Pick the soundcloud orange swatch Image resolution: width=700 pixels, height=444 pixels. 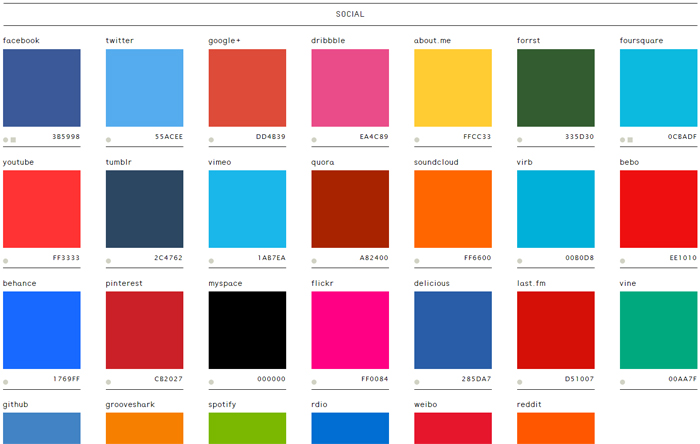click(453, 209)
